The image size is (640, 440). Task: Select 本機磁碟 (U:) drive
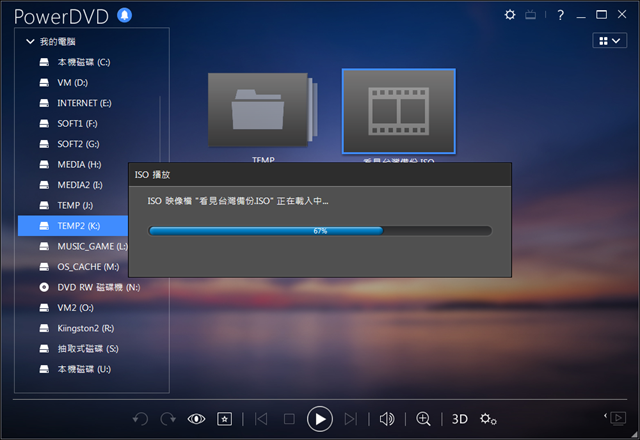tap(84, 369)
